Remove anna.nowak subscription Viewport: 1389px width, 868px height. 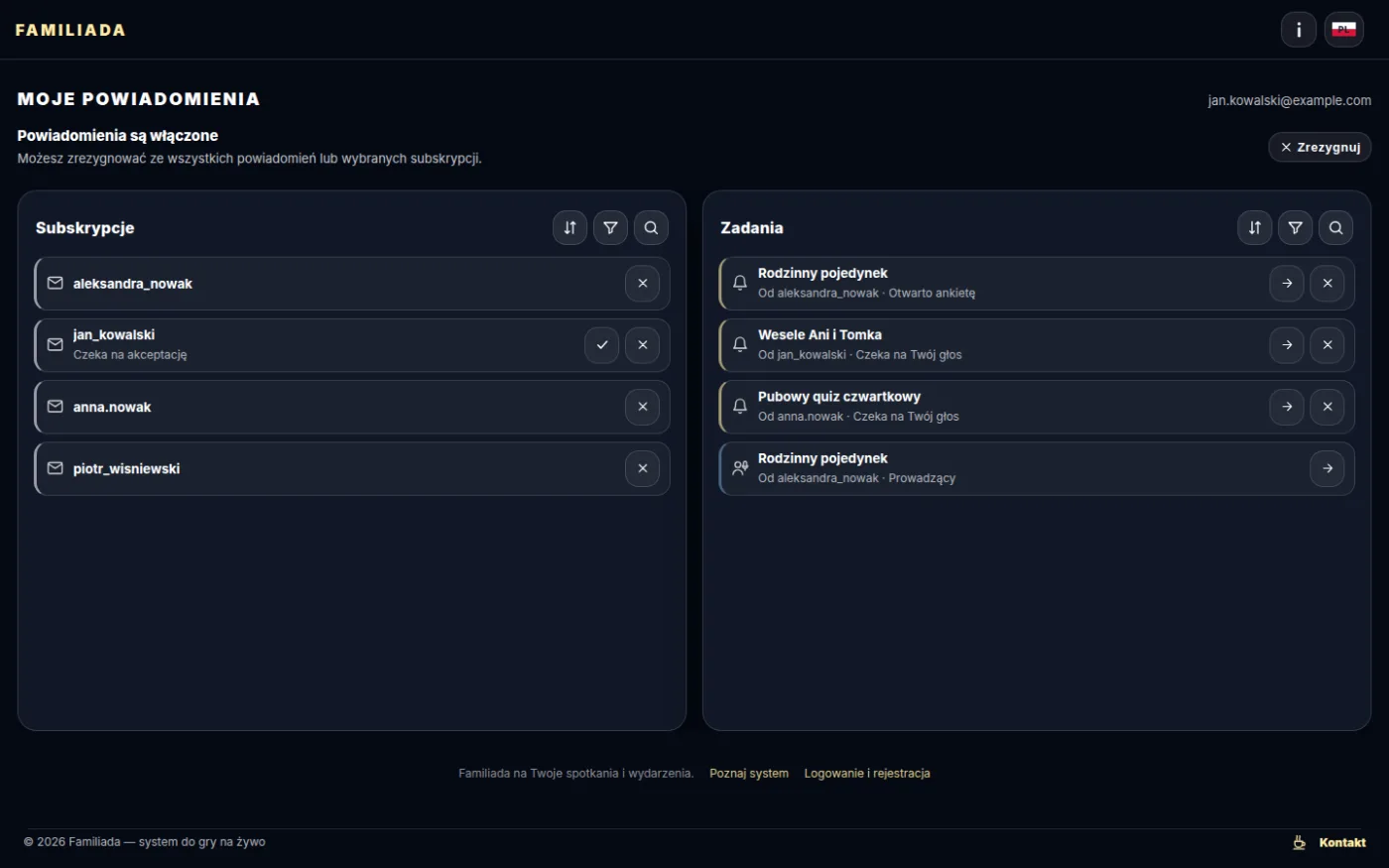[643, 407]
